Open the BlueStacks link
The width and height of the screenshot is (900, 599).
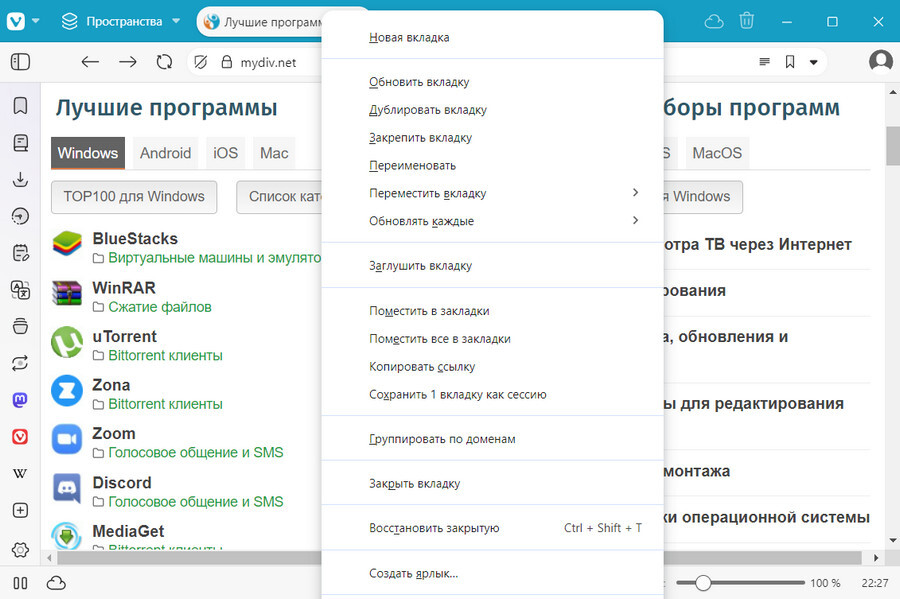click(x=135, y=239)
